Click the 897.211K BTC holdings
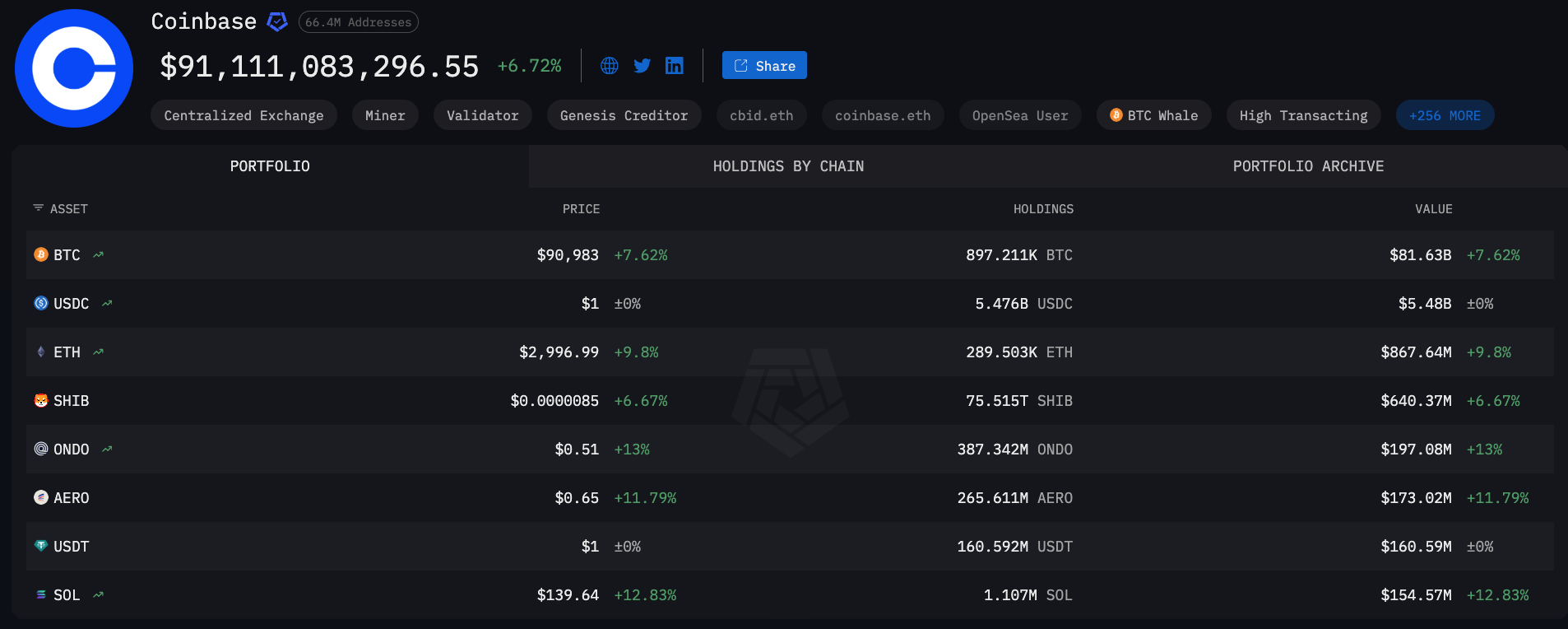The height and width of the screenshot is (629, 1568). 1019,255
